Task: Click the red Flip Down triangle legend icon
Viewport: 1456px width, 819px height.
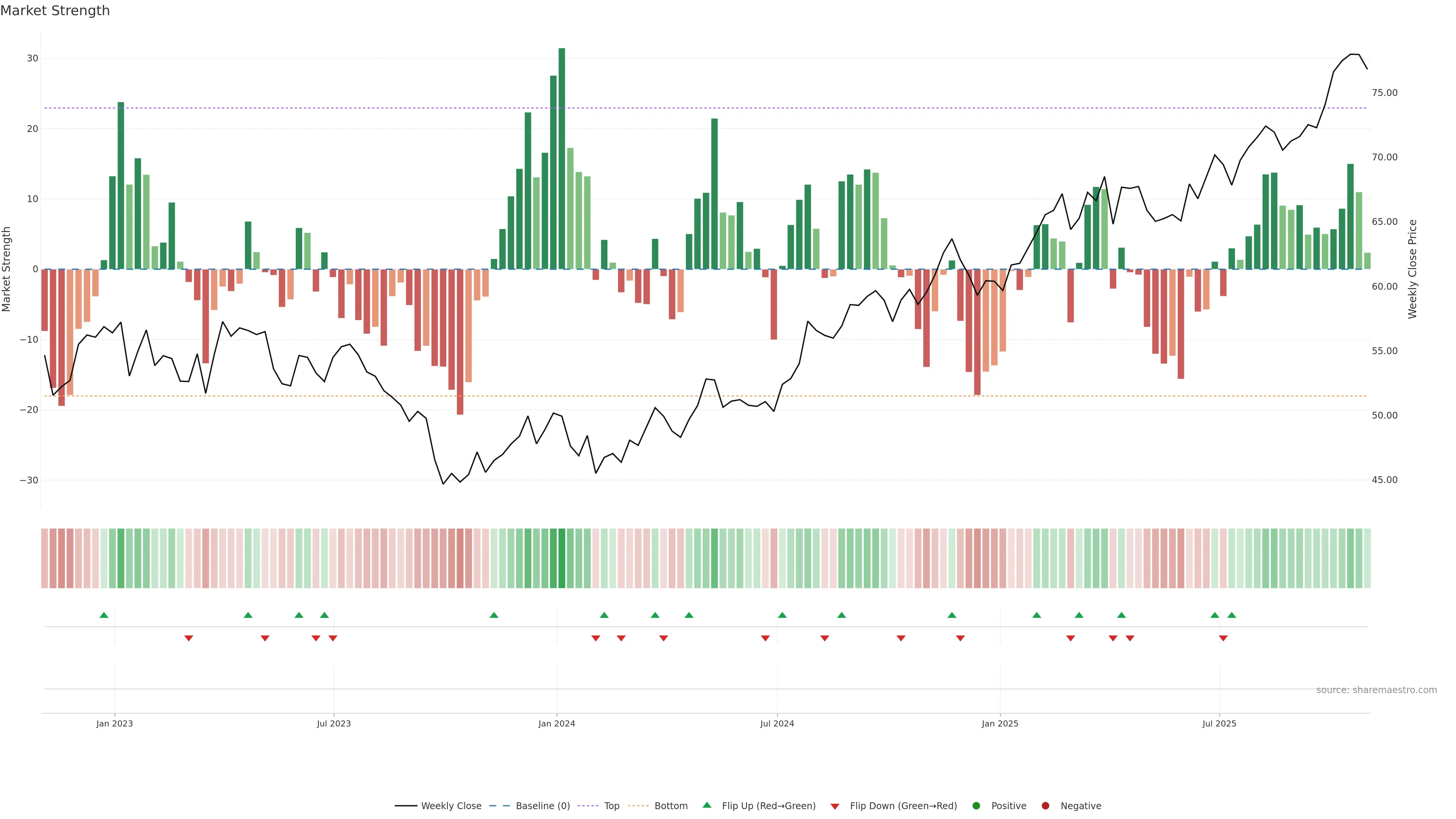Action: pos(835,806)
